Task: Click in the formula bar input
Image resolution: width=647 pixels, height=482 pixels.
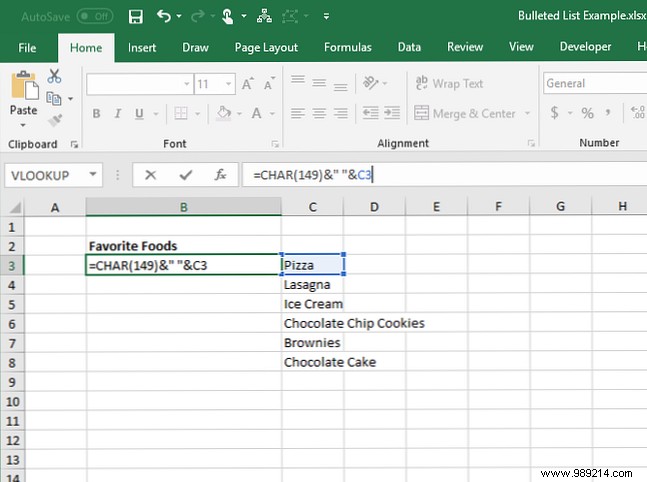Action: pos(444,175)
